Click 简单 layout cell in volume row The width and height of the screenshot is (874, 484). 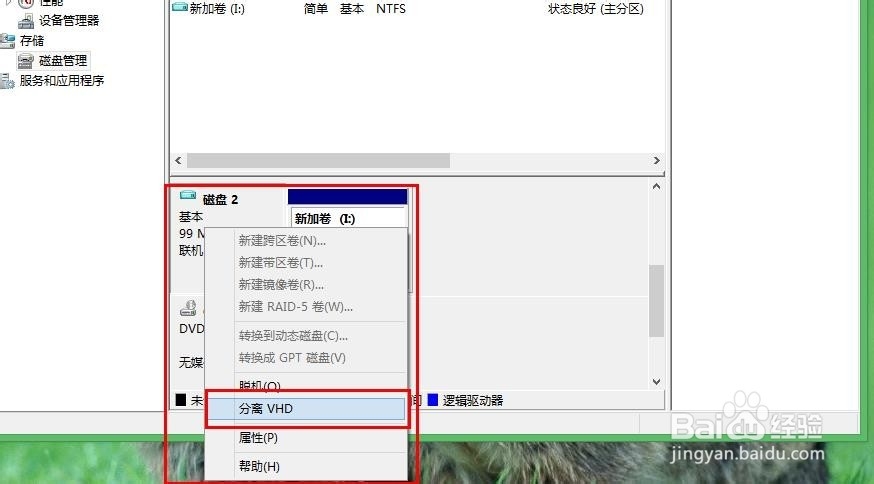click(x=316, y=9)
